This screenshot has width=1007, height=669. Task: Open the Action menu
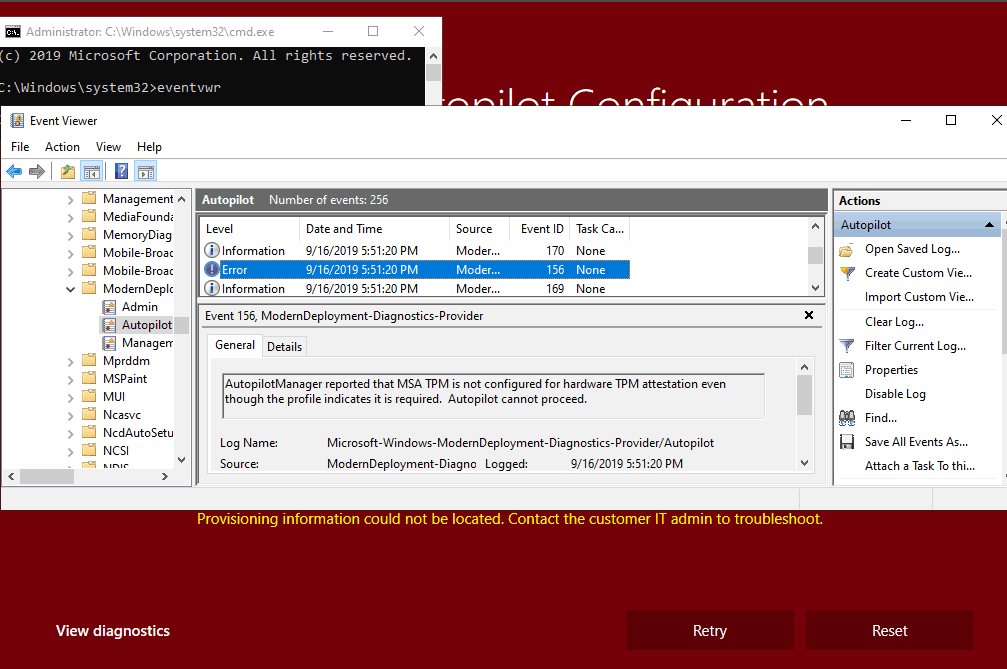click(62, 147)
